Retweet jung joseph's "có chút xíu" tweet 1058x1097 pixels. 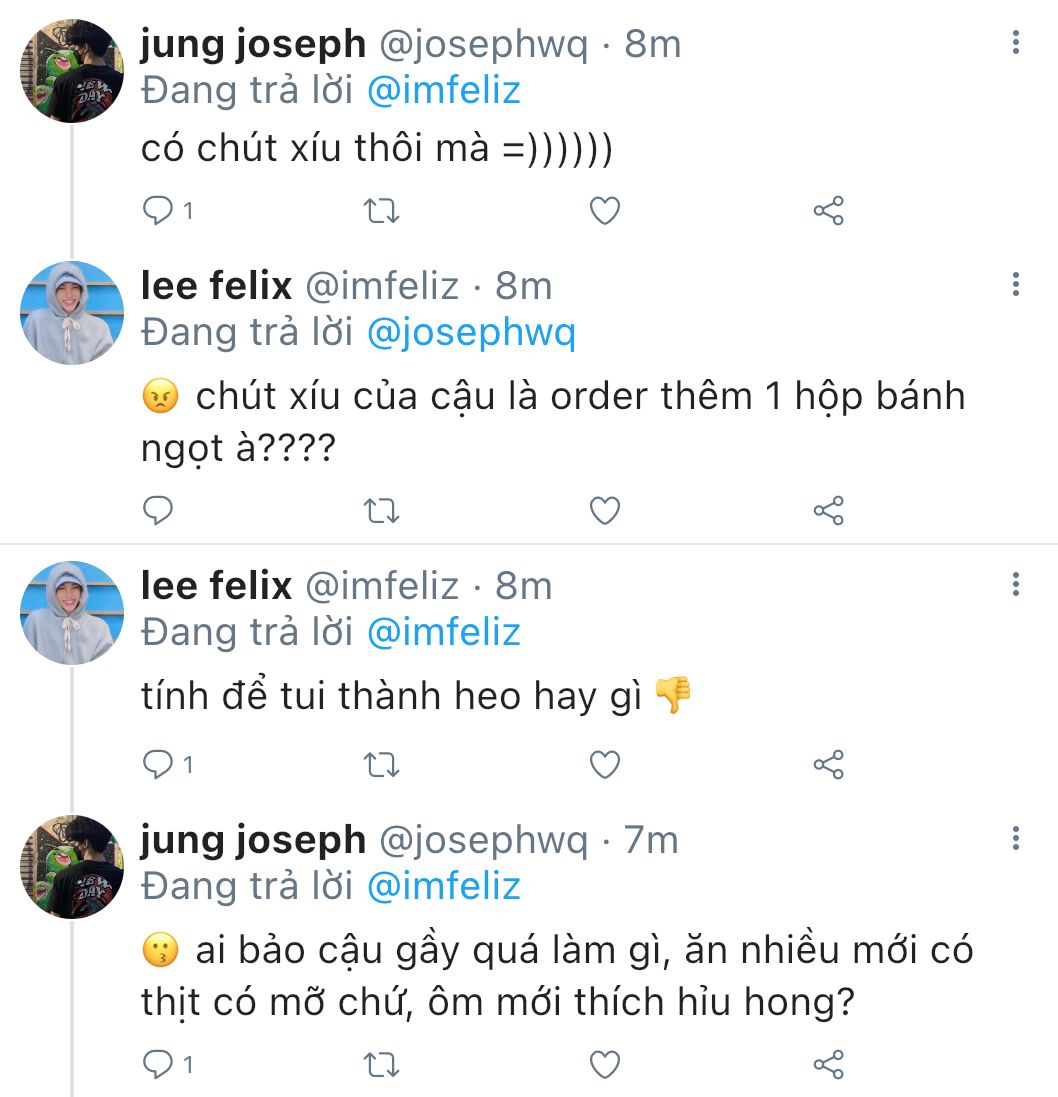(382, 211)
